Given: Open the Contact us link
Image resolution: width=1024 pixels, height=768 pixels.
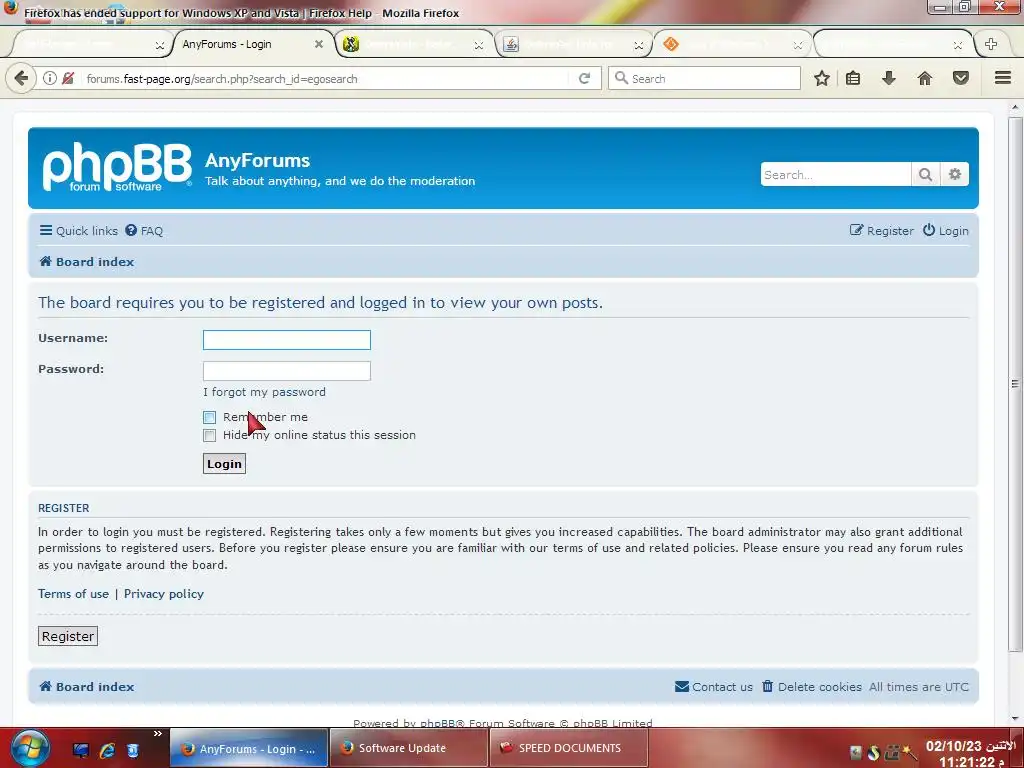Looking at the screenshot, I should [714, 687].
